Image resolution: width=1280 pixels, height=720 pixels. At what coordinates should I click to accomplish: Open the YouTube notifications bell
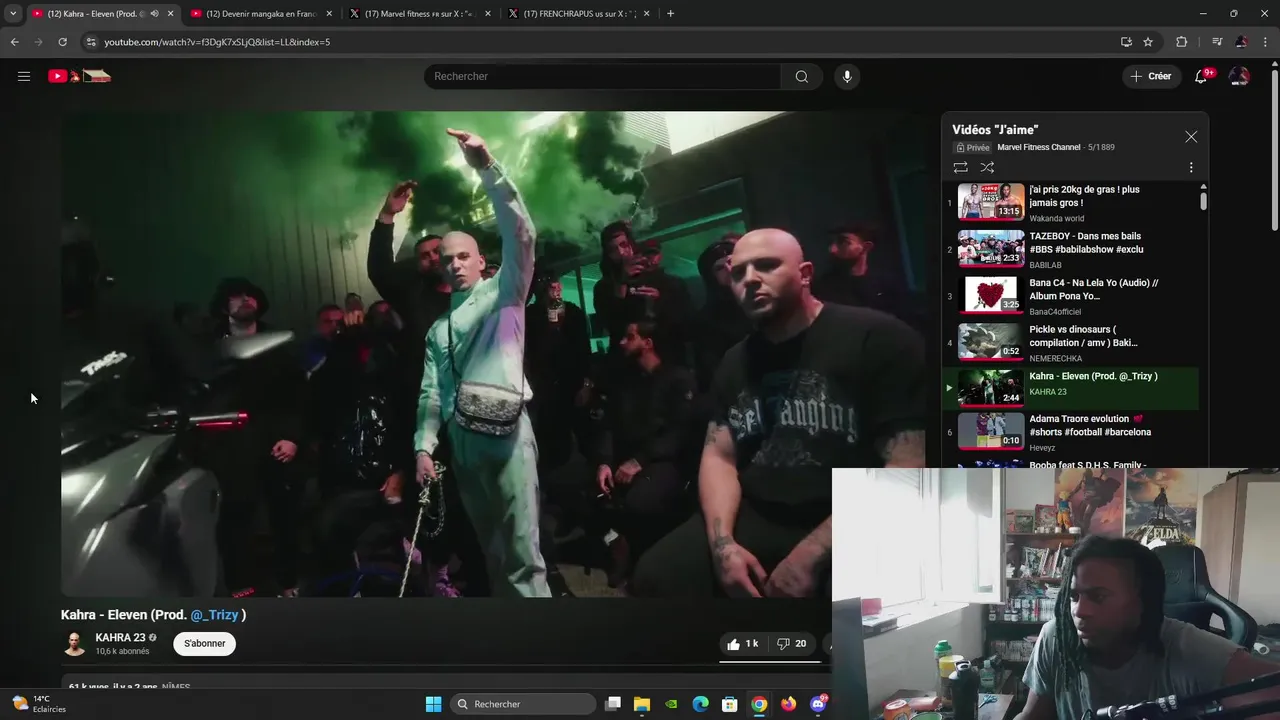pos(1201,76)
